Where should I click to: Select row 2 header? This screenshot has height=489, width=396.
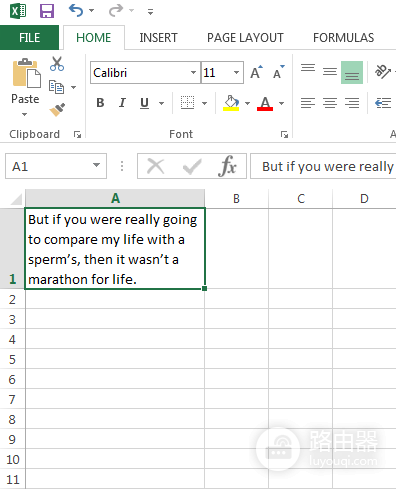(12, 299)
